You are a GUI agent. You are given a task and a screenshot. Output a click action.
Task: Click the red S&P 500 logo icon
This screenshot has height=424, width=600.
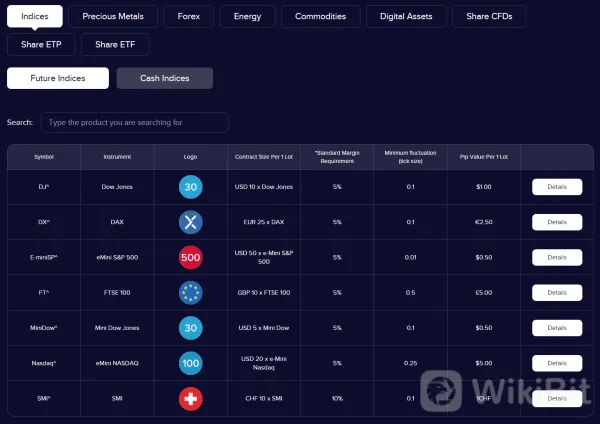coord(191,257)
